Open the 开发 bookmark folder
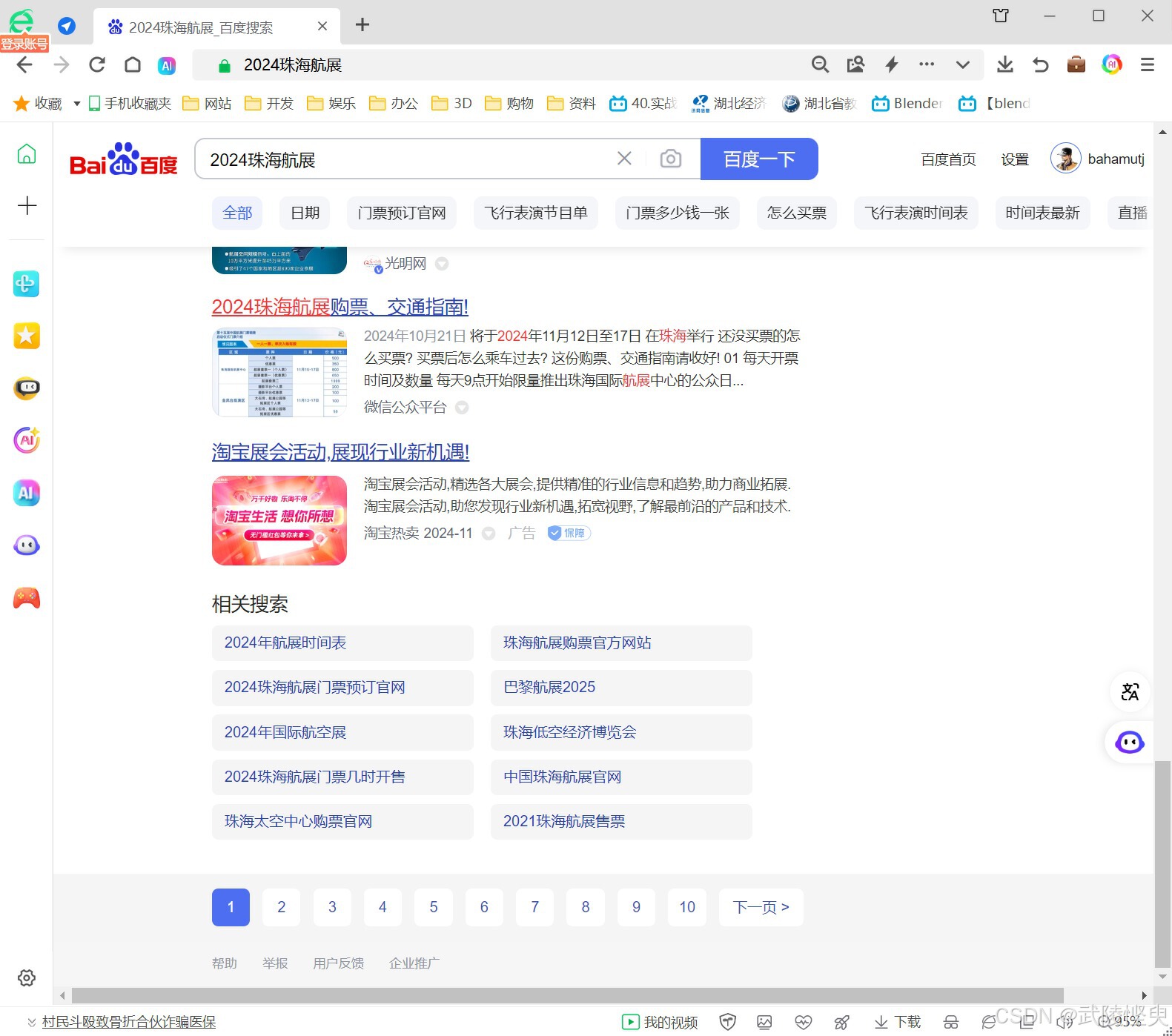1172x1036 pixels. coord(270,104)
